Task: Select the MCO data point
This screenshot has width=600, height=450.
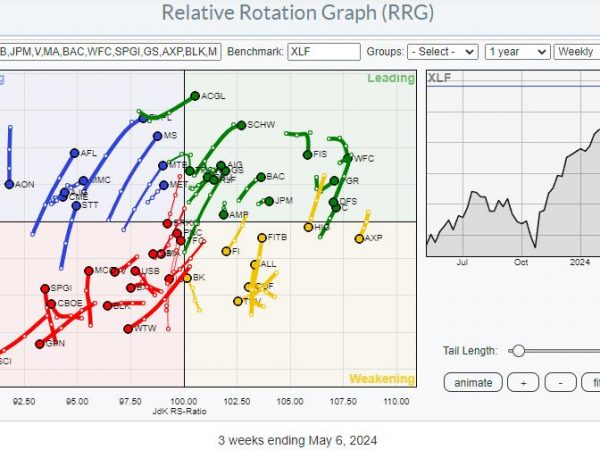Action: pyautogui.click(x=89, y=271)
